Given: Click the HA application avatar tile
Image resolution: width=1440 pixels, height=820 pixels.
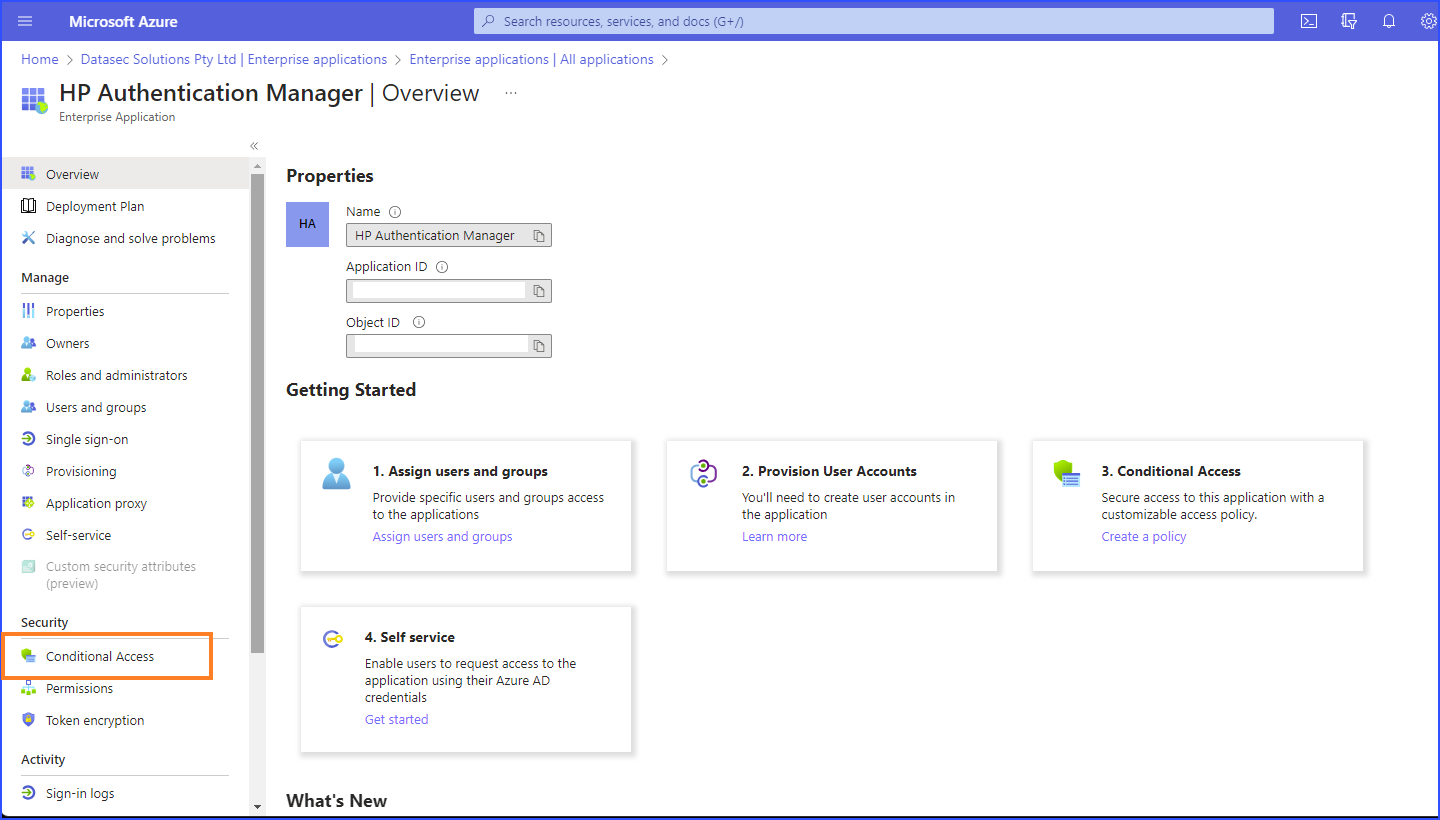Looking at the screenshot, I should click(x=307, y=224).
